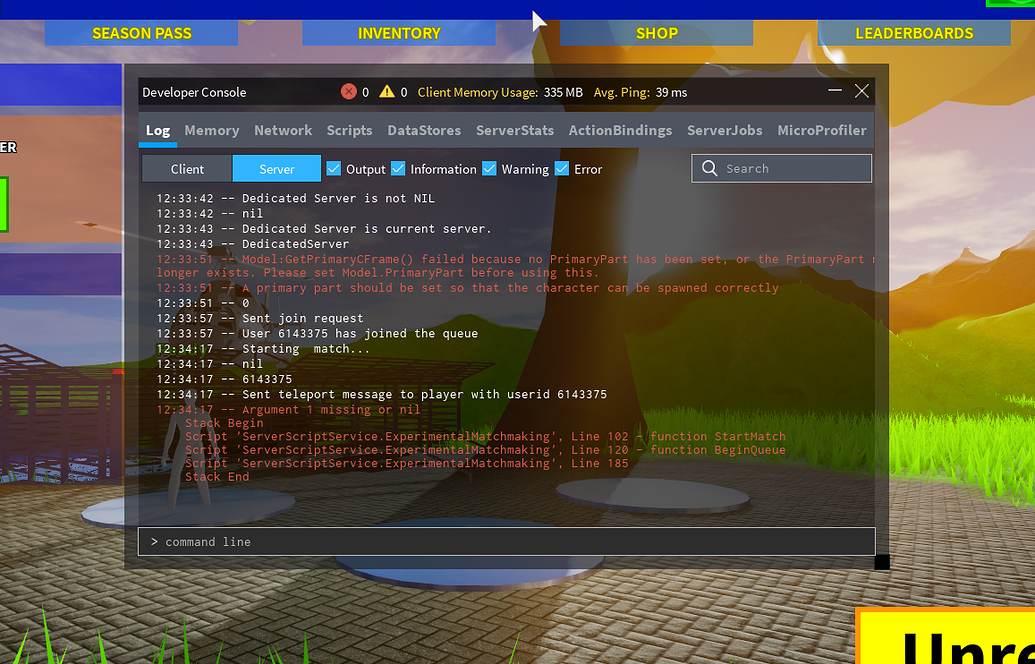Click the console's black resize handle
This screenshot has width=1035, height=664.
pyautogui.click(x=881, y=562)
